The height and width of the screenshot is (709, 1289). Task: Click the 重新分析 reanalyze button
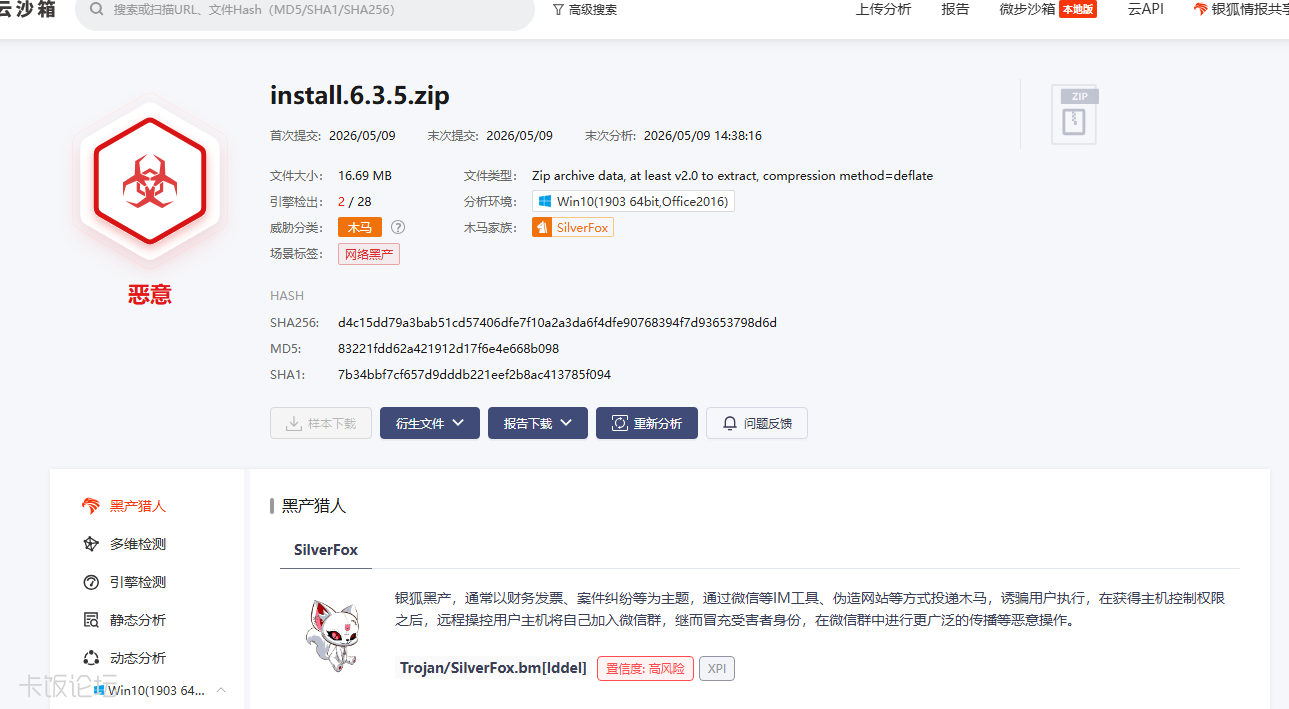click(647, 423)
